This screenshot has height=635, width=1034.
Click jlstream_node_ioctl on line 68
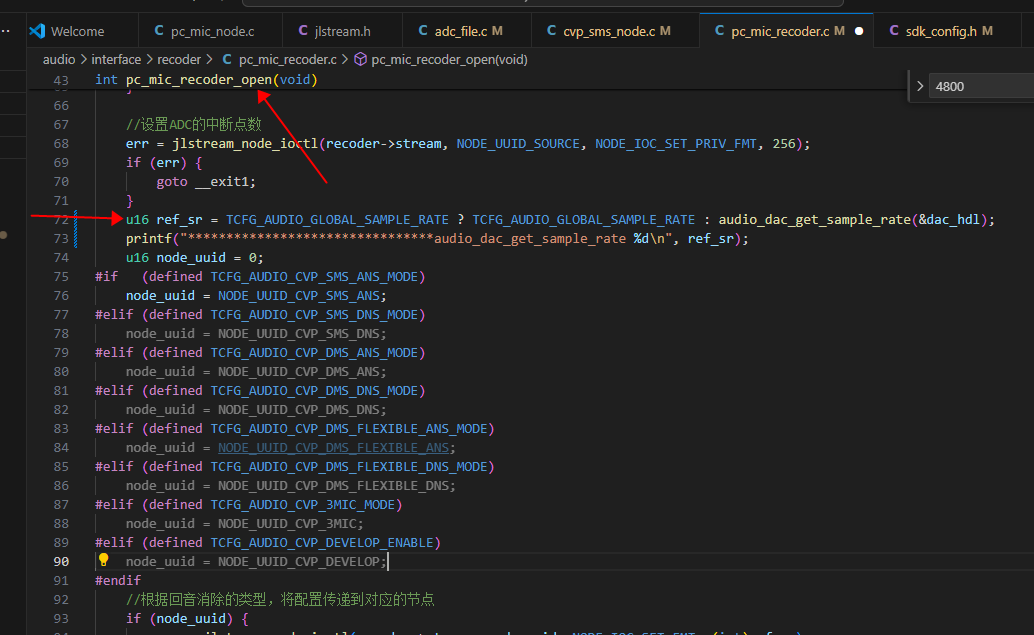click(x=245, y=144)
